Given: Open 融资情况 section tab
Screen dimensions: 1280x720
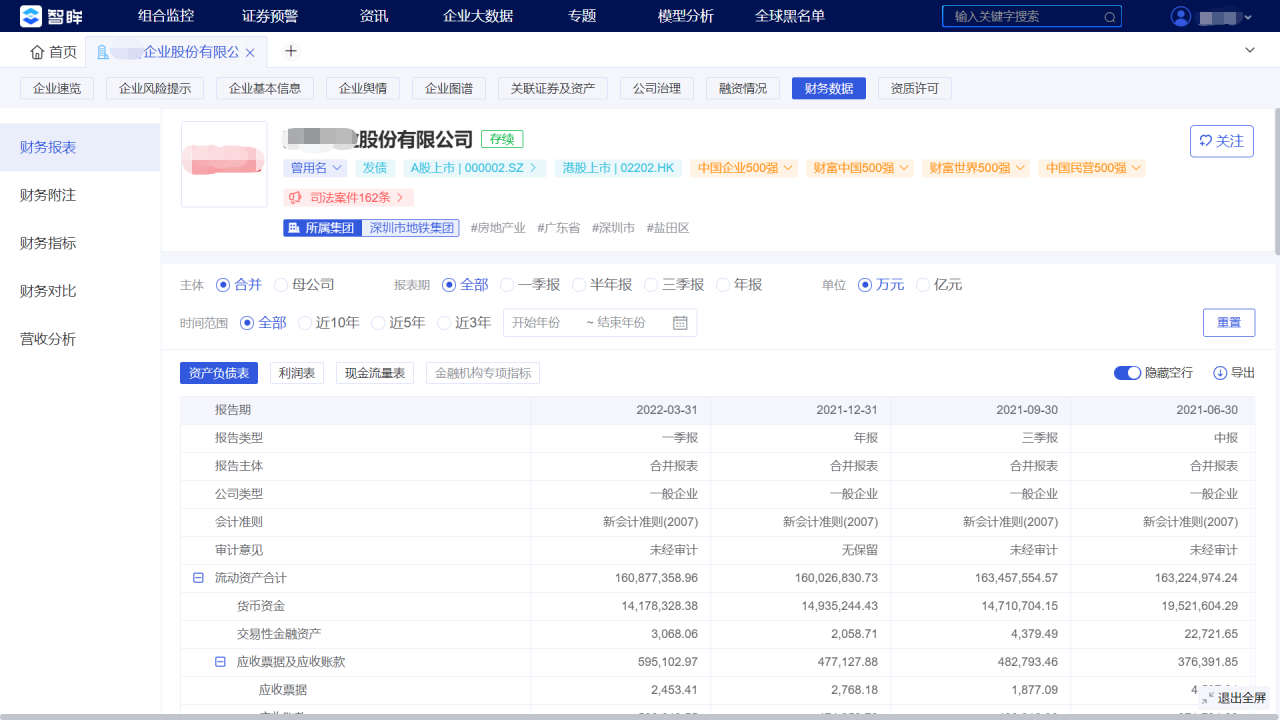Looking at the screenshot, I should coord(743,88).
